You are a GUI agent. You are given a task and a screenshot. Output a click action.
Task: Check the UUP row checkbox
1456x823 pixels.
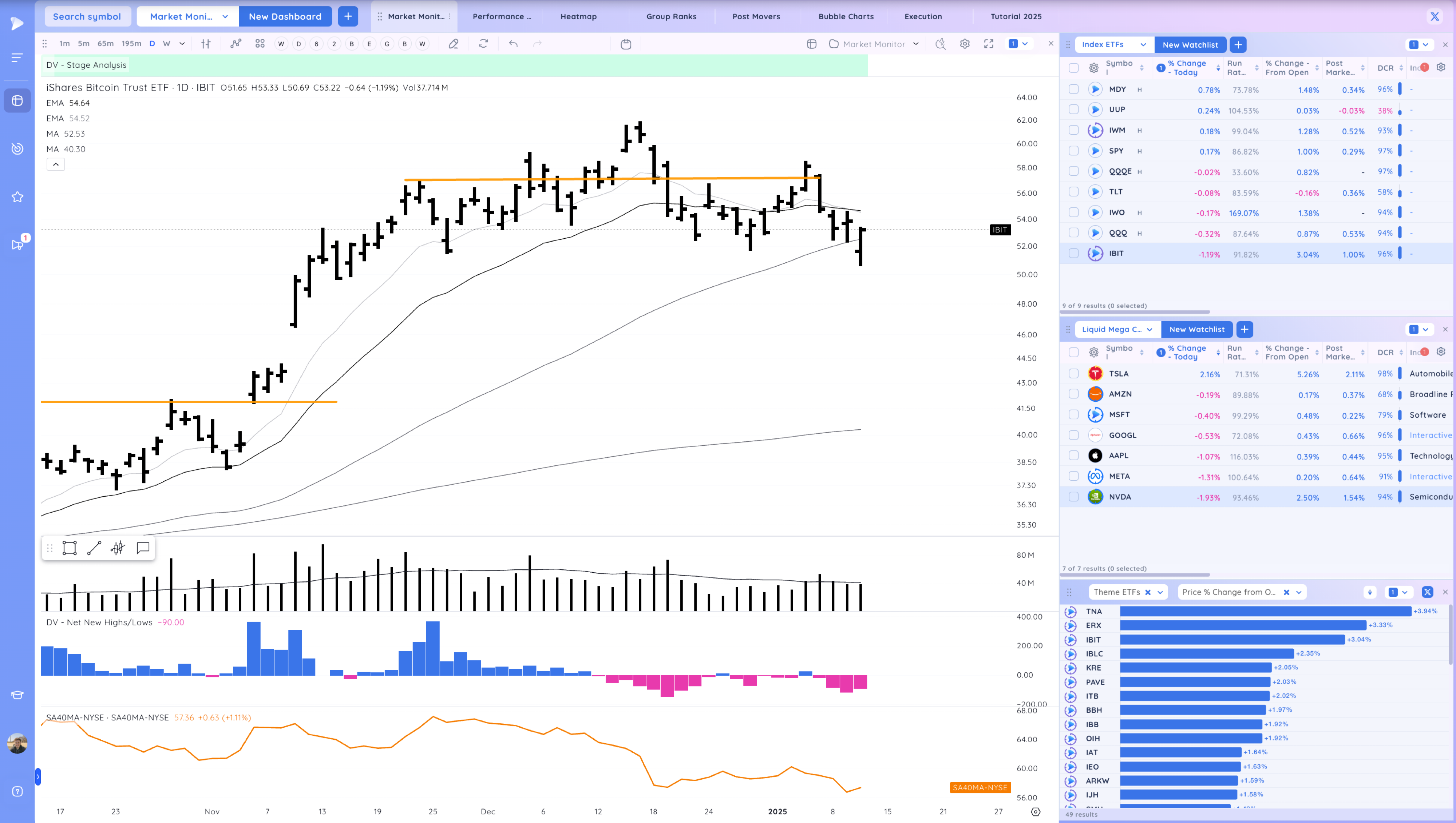tap(1073, 110)
